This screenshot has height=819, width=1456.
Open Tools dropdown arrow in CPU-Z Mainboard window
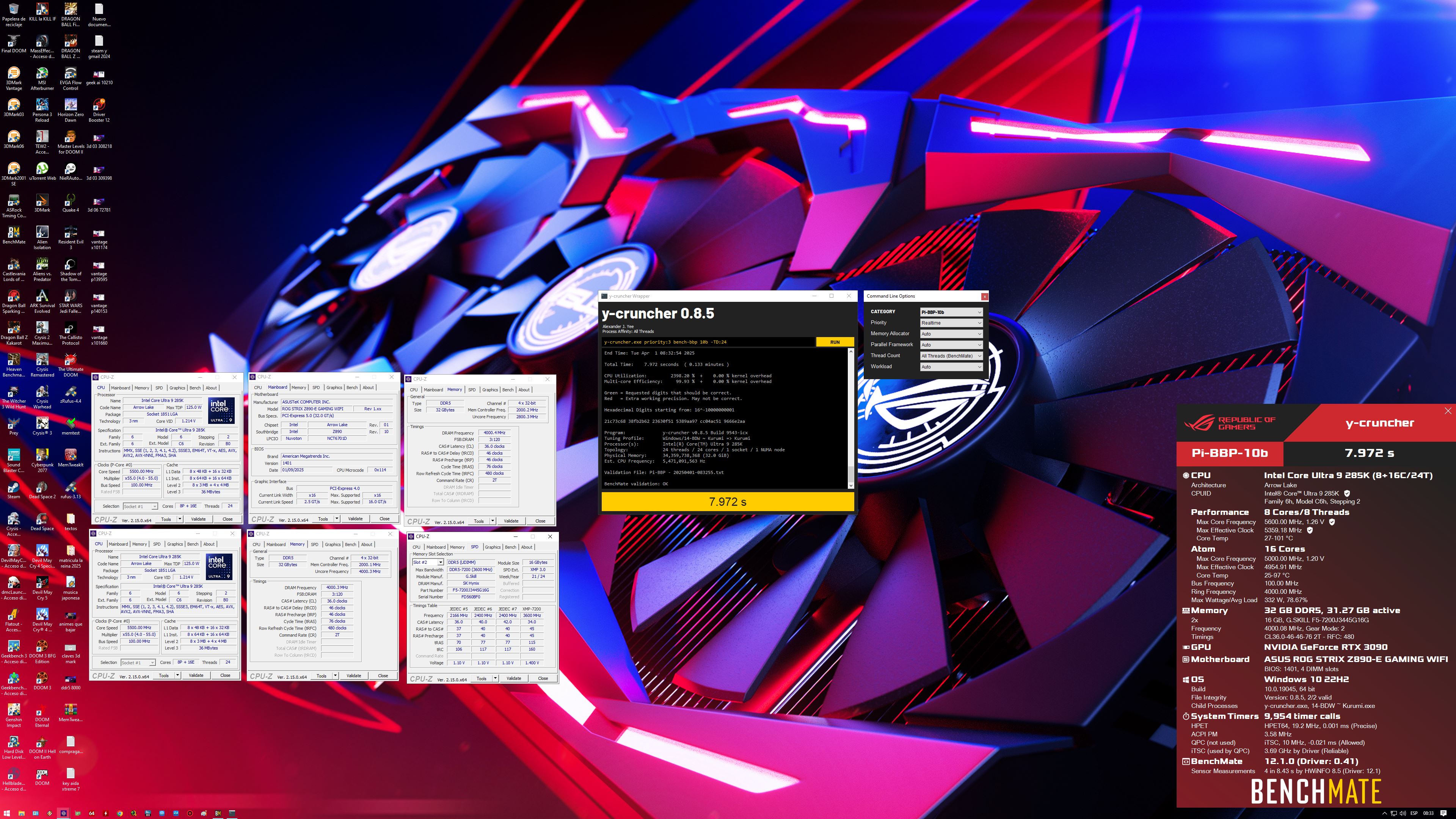337,518
